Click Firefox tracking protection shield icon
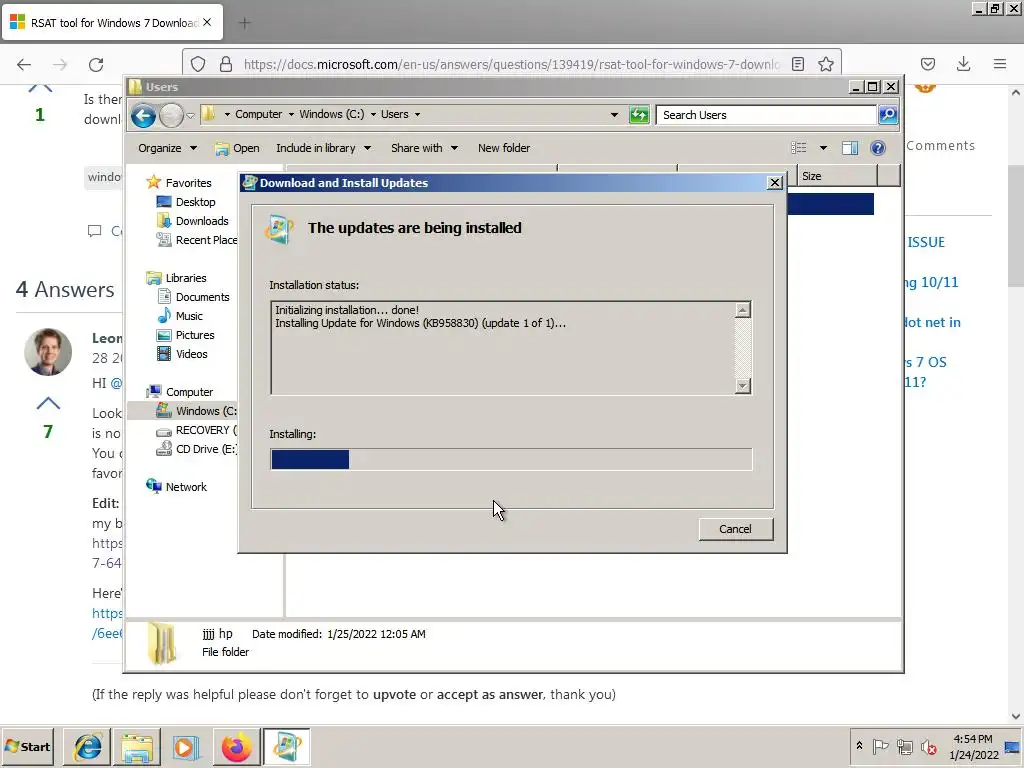 (198, 64)
